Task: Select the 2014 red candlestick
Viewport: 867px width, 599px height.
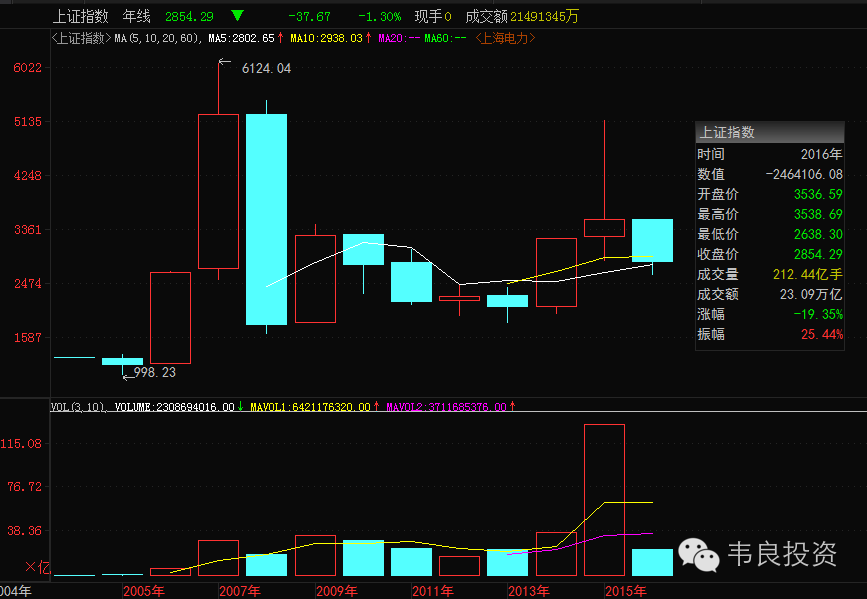Action: click(x=556, y=272)
